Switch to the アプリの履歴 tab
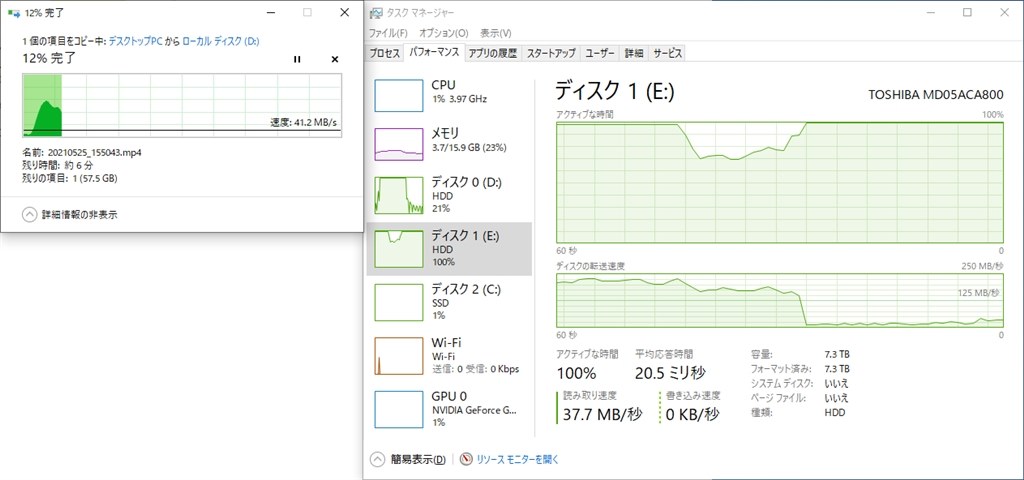 493,54
